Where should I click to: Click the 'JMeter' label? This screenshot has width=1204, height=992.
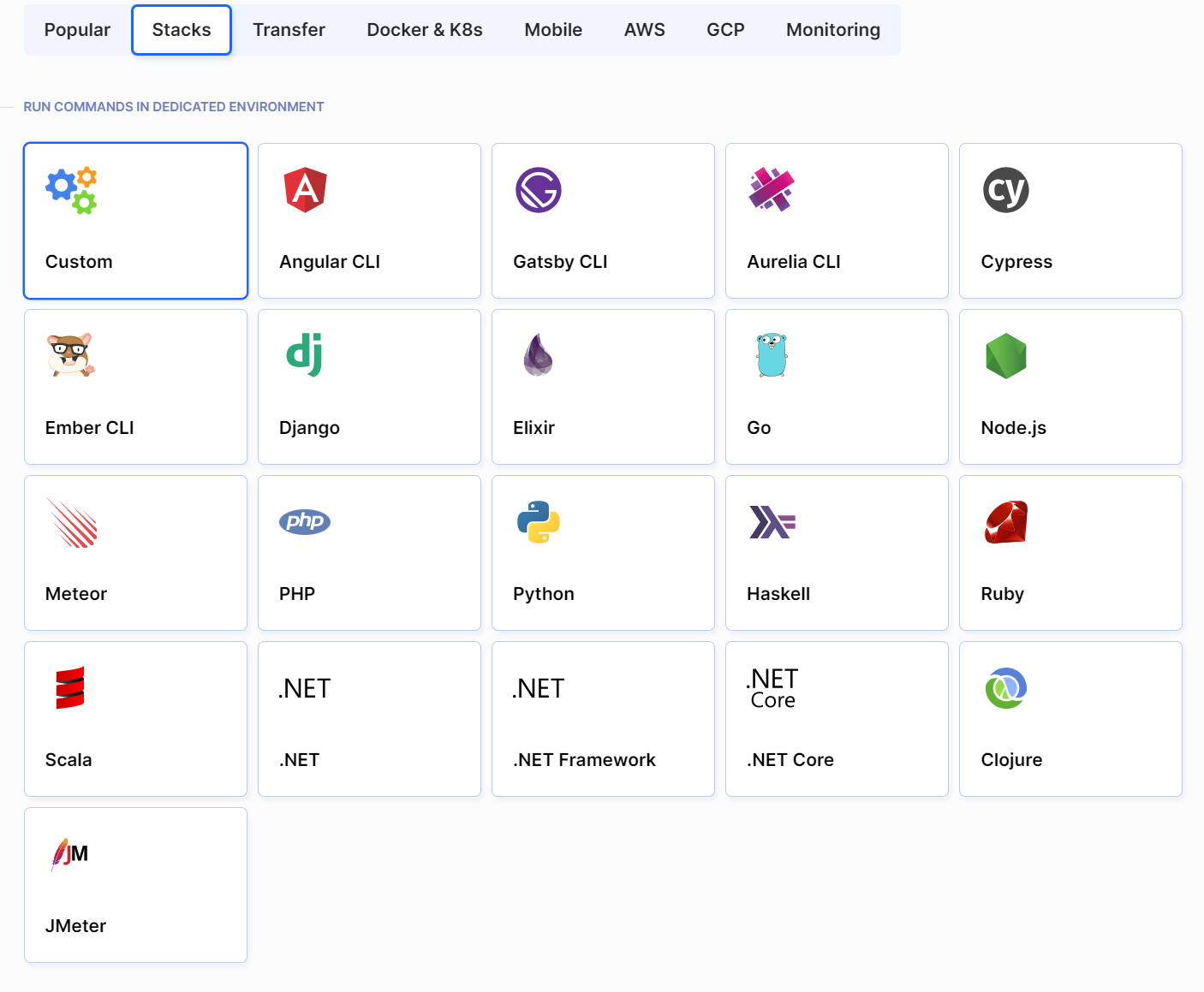75,926
